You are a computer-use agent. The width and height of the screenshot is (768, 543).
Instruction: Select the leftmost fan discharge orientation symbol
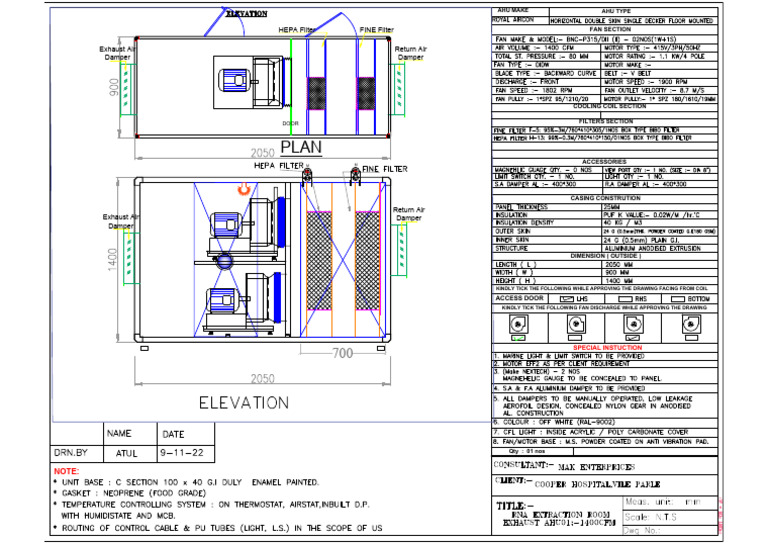pyautogui.click(x=518, y=324)
